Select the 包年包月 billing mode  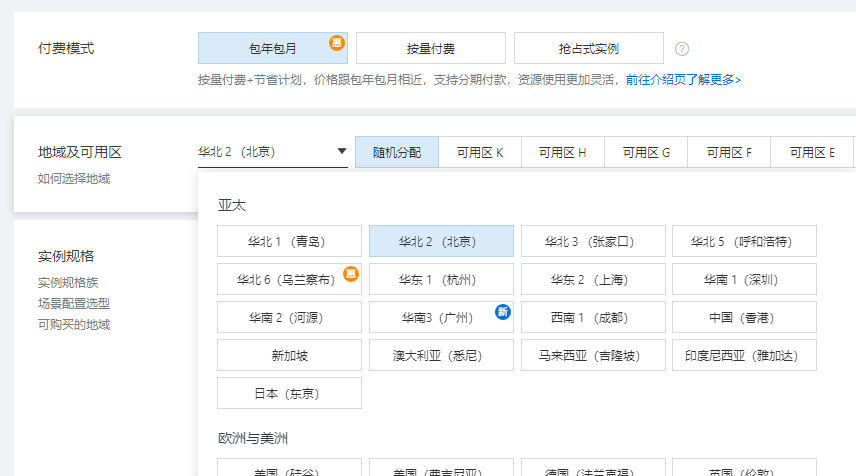pos(273,48)
